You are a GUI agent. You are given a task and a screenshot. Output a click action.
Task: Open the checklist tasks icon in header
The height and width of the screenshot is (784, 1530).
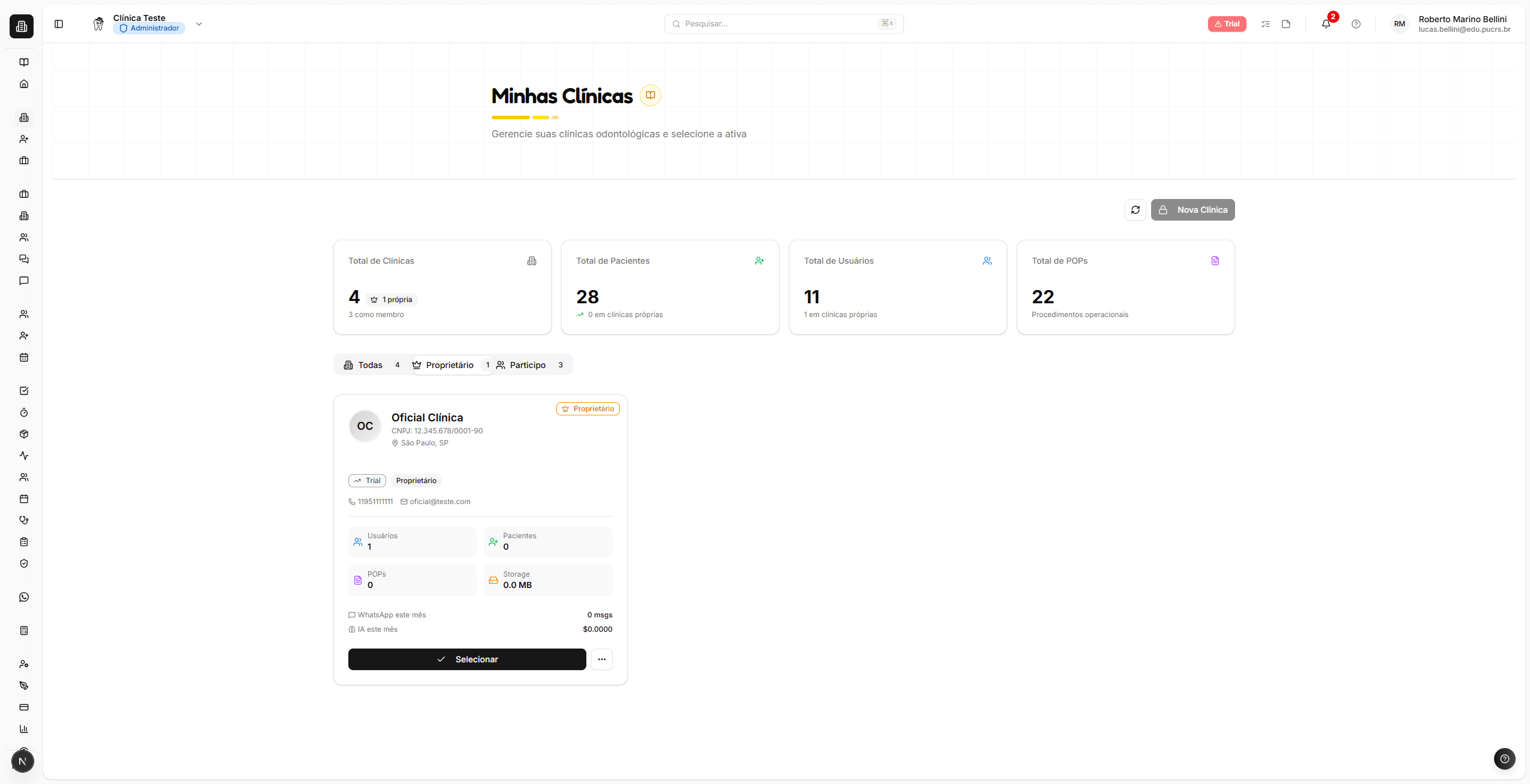1265,24
